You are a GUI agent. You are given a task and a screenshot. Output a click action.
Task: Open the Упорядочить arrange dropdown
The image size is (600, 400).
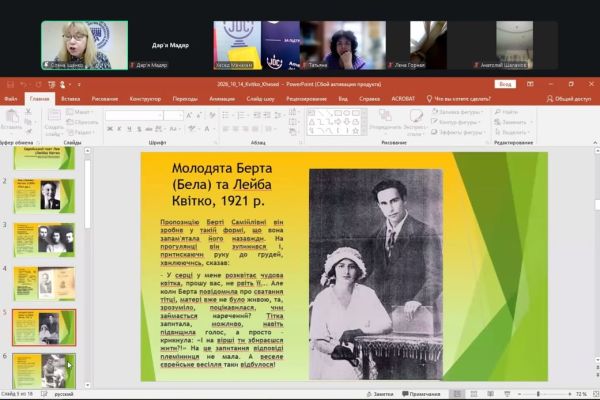click(x=385, y=121)
